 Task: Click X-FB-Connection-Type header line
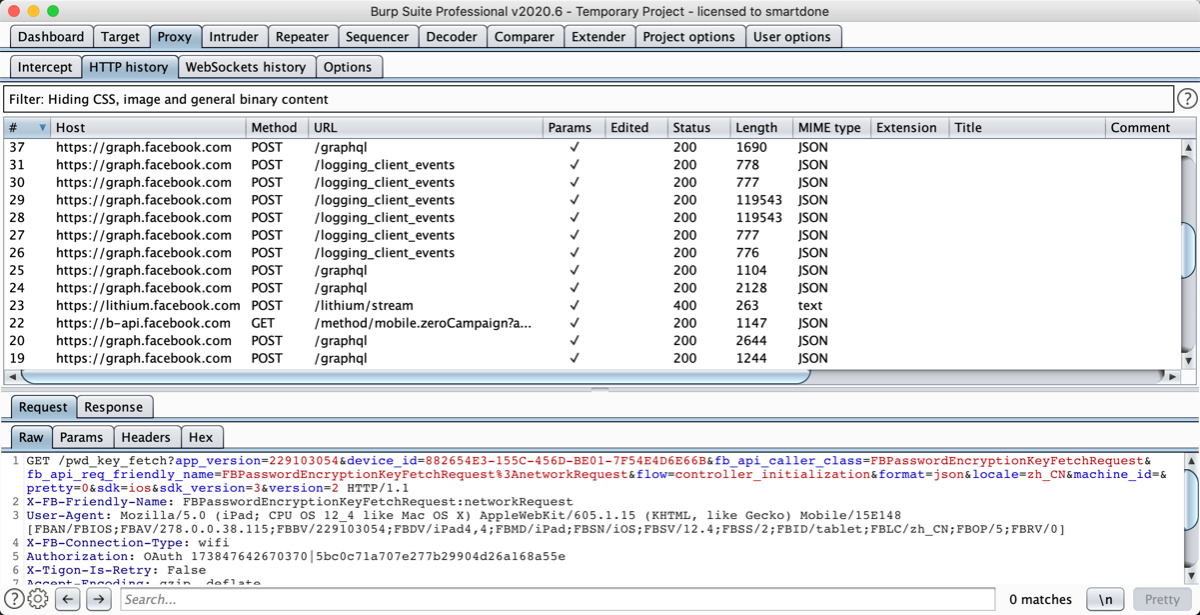[128, 542]
